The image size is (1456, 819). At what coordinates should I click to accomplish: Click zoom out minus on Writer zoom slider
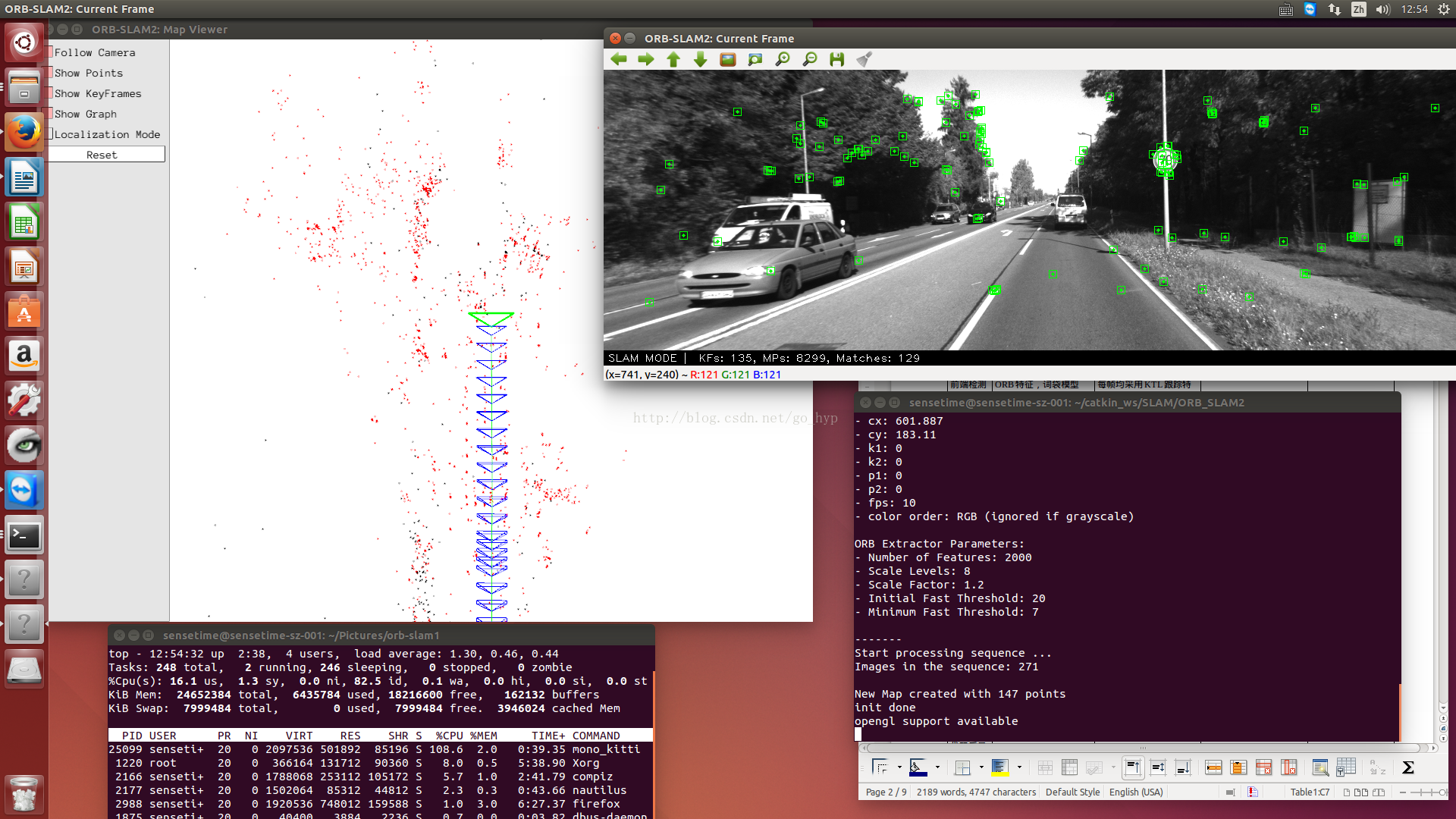[1403, 792]
